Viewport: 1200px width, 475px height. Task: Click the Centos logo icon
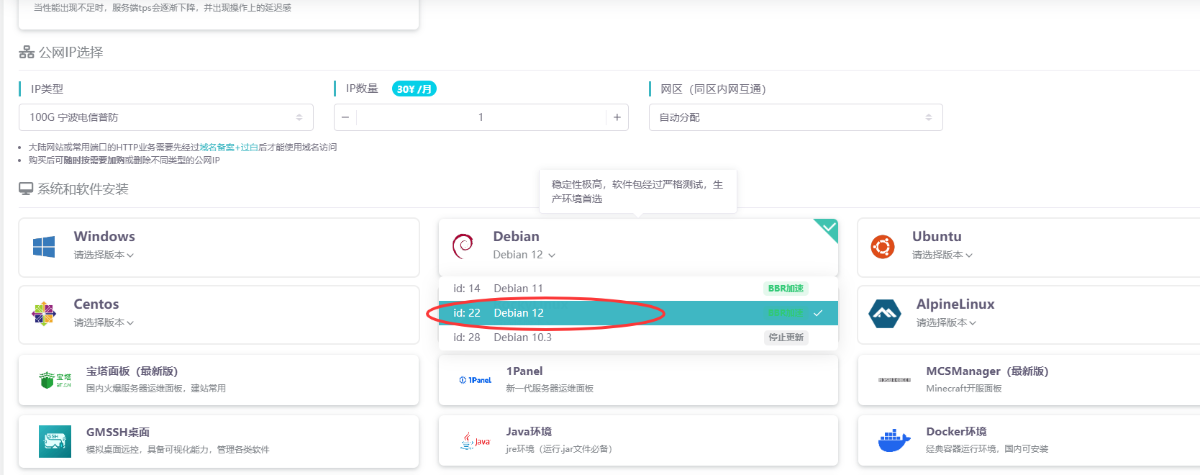45,313
